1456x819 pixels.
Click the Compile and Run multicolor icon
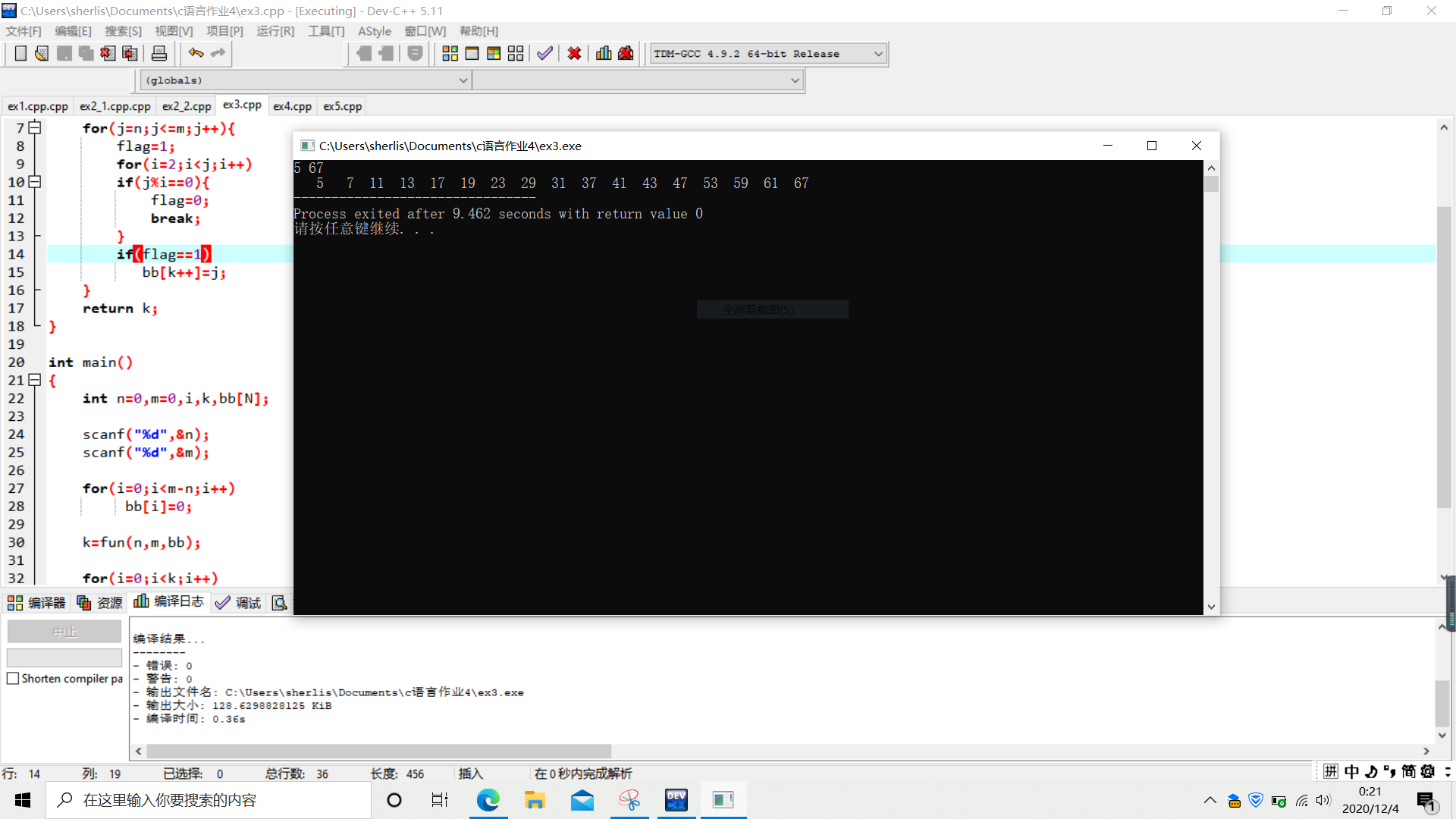coord(494,53)
